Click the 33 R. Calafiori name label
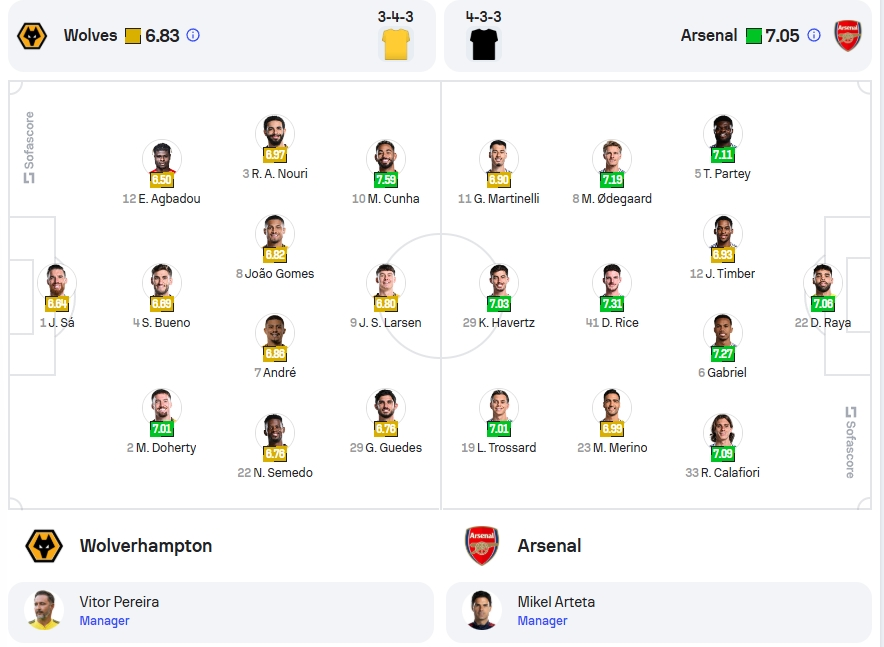 click(x=722, y=472)
